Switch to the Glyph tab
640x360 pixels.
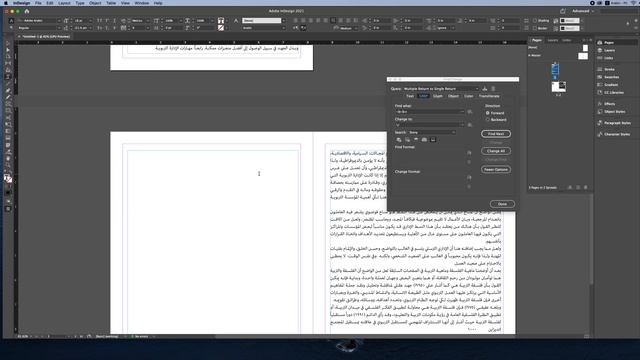[x=438, y=96]
